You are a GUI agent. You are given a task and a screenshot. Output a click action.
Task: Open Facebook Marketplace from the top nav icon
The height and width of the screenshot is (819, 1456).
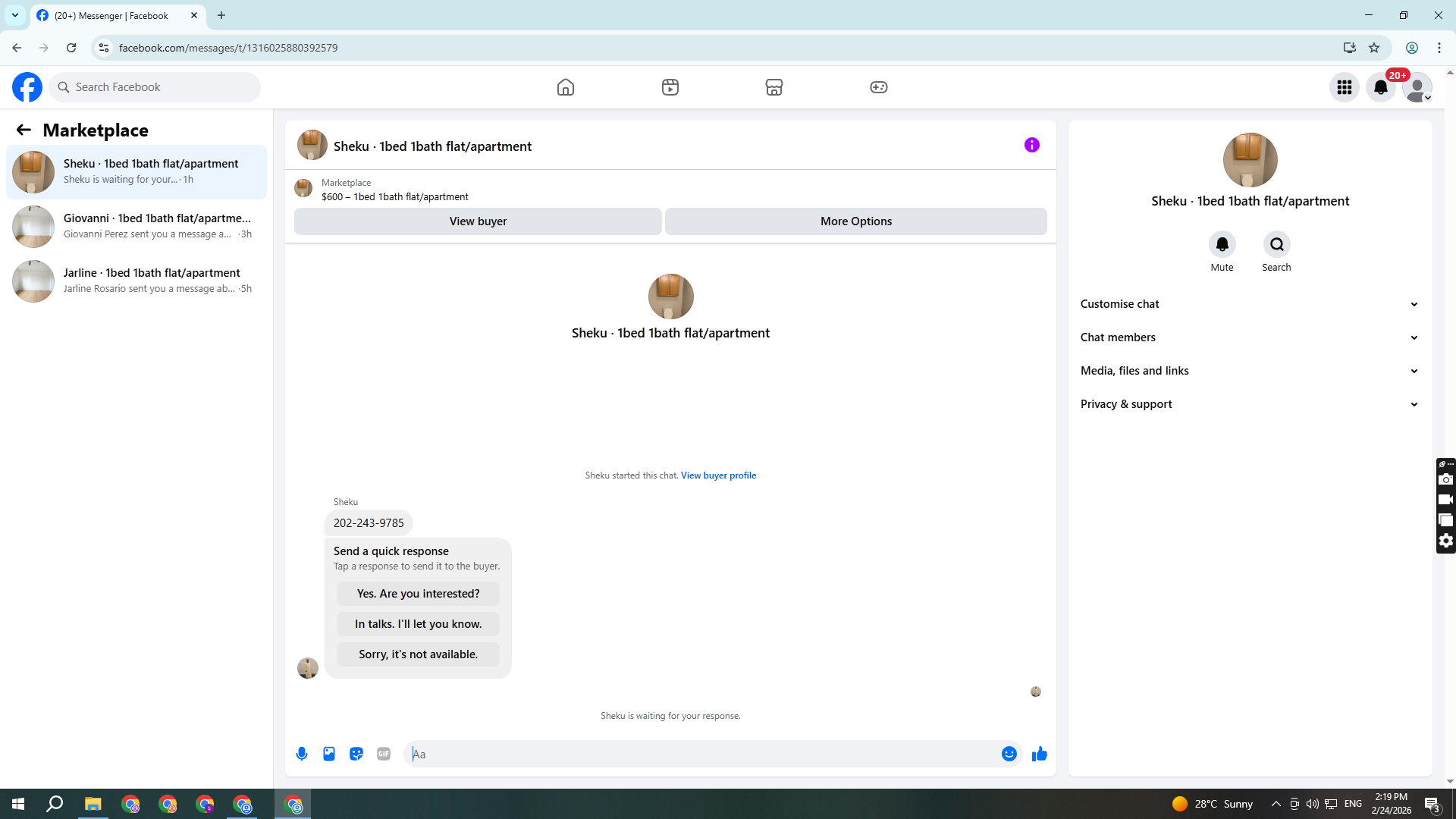773,87
